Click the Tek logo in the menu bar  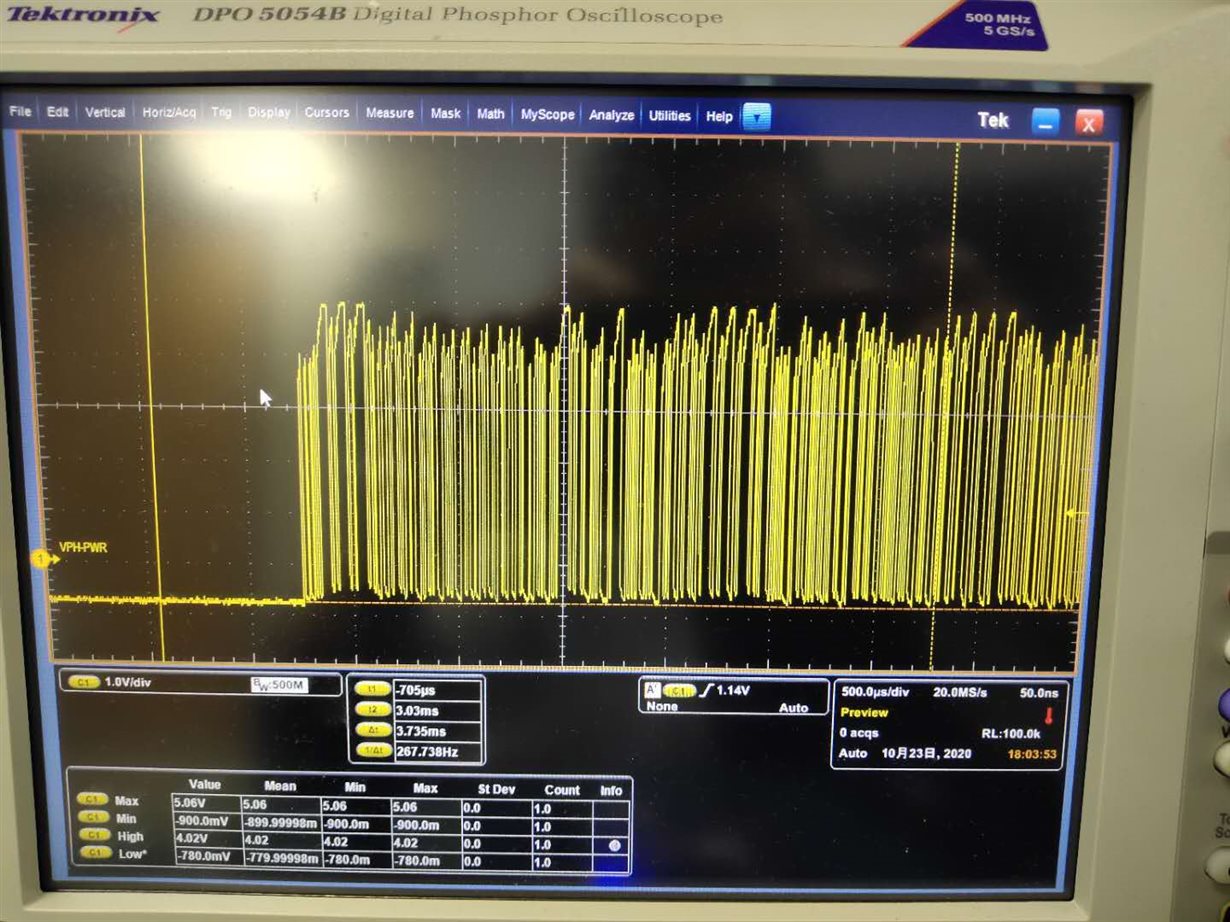[993, 120]
